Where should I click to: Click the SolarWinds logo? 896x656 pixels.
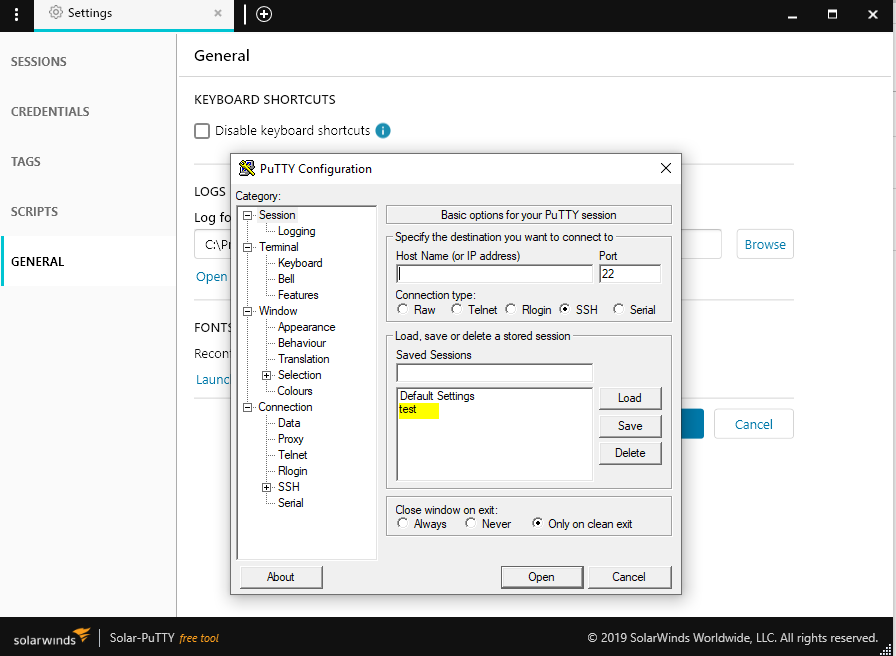[51, 637]
